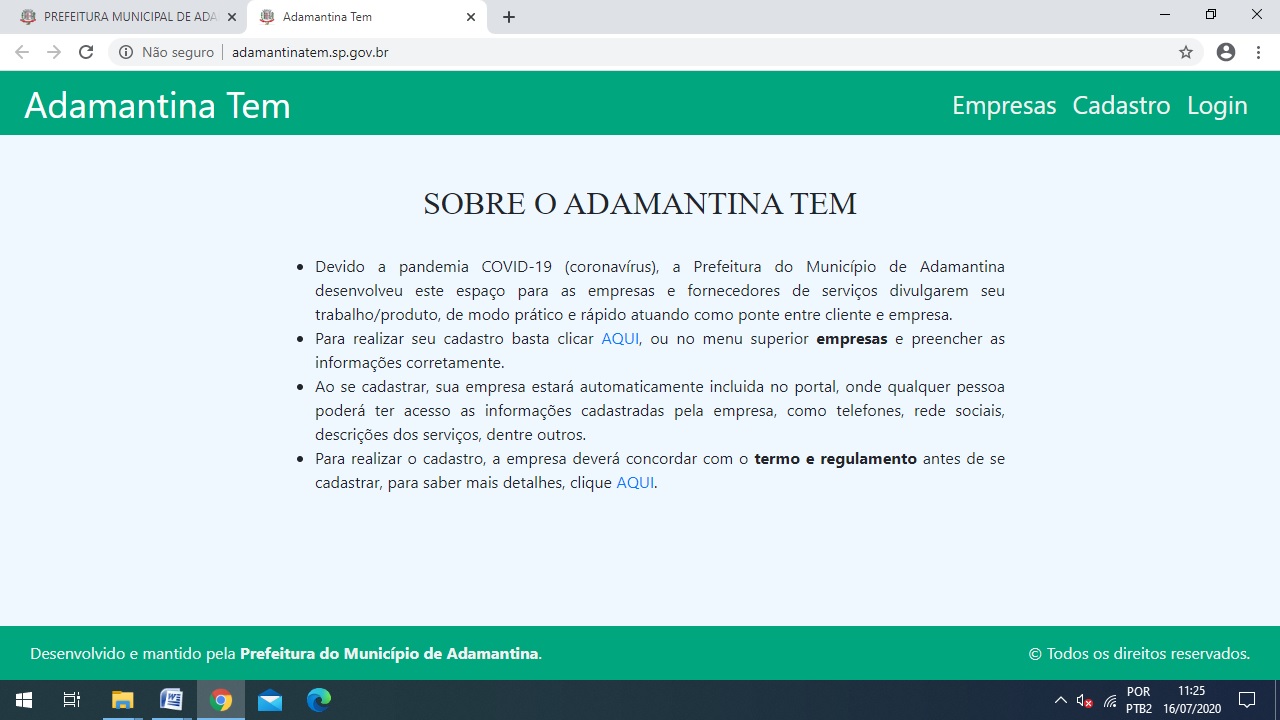Bookmark the page using the star icon
Viewport: 1280px width, 720px height.
click(x=1186, y=52)
